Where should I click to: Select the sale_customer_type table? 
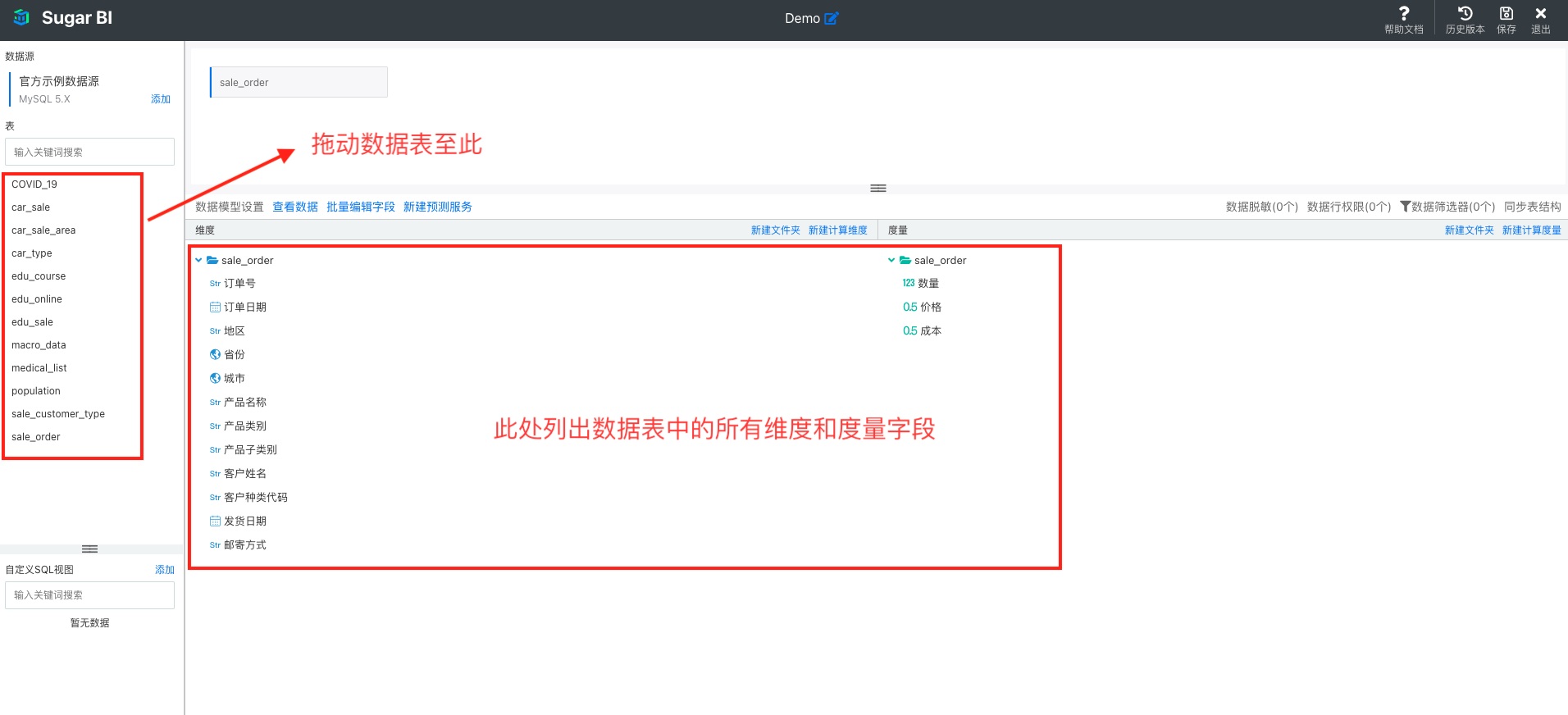[58, 414]
